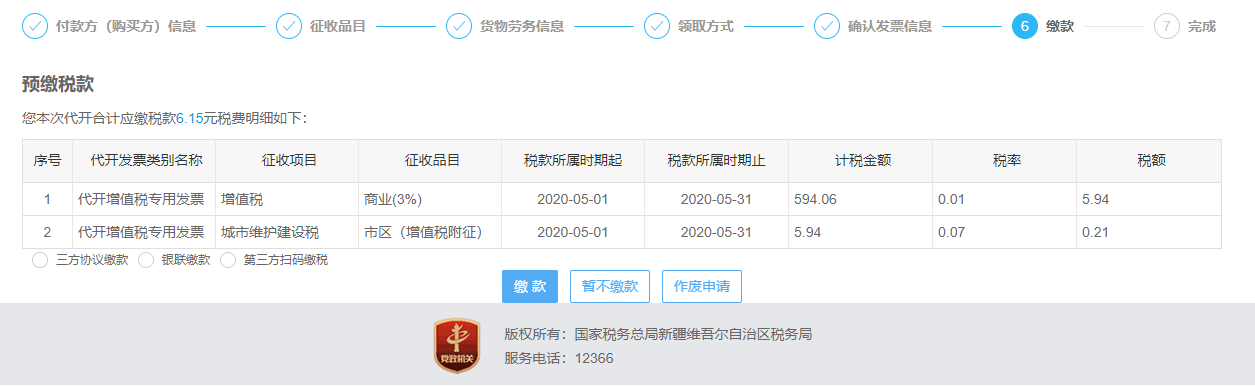Click the 作废申请 button

[x=702, y=286]
